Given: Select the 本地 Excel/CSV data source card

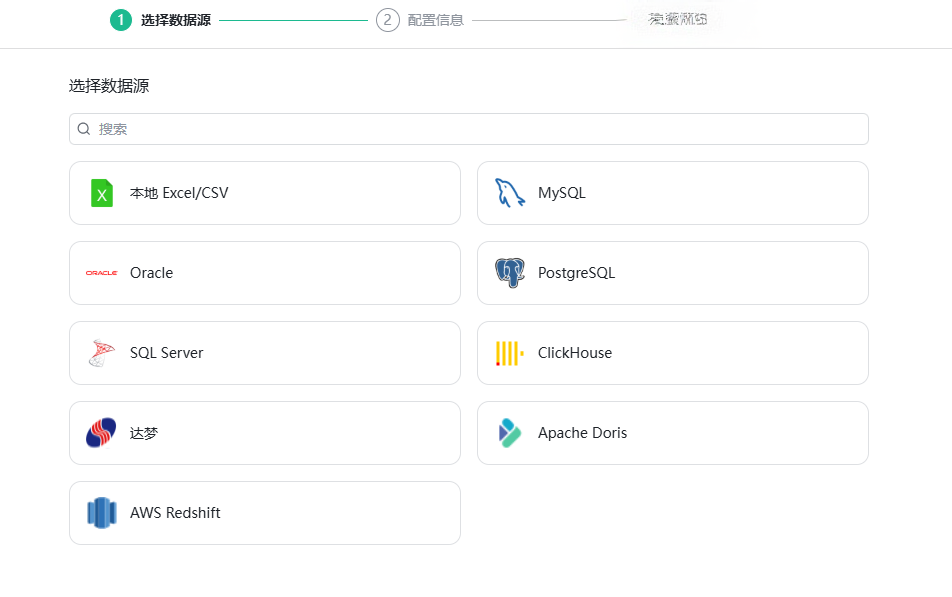Looking at the screenshot, I should [x=264, y=192].
